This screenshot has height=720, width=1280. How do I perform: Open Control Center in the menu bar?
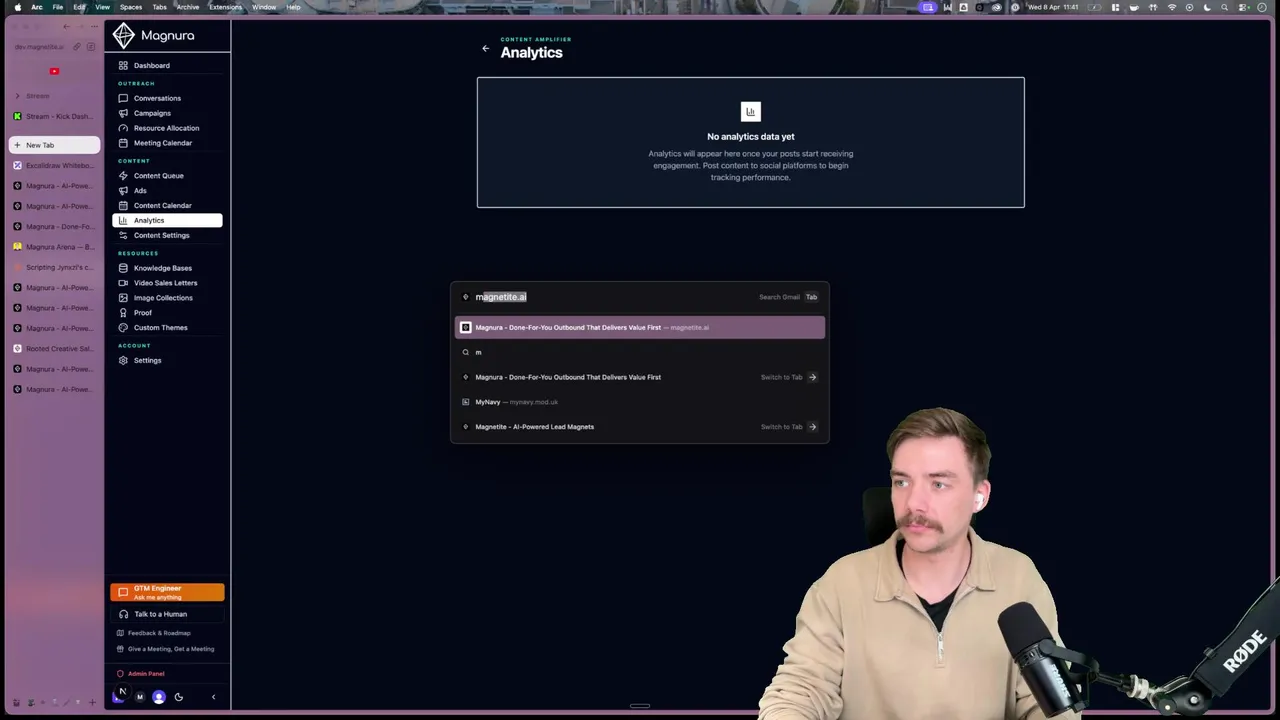[x=1241, y=7]
